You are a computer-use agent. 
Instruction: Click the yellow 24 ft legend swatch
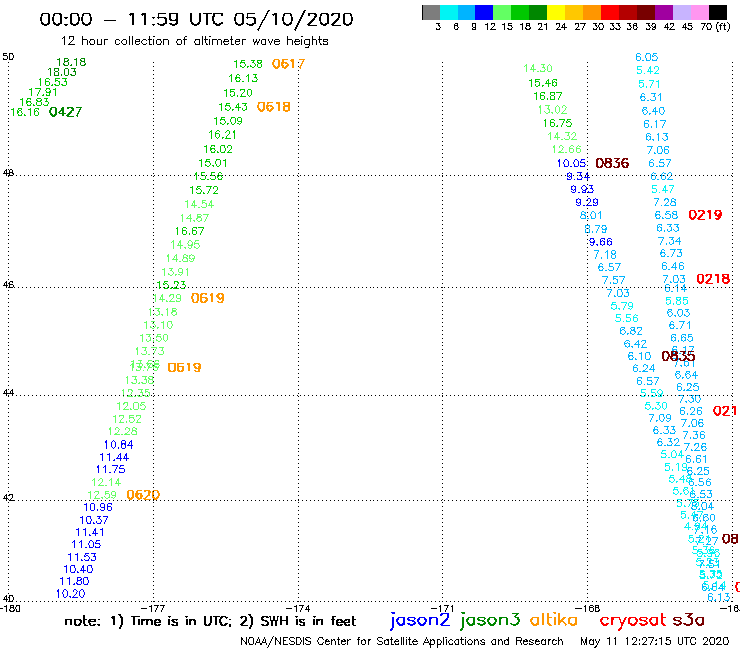pyautogui.click(x=556, y=12)
